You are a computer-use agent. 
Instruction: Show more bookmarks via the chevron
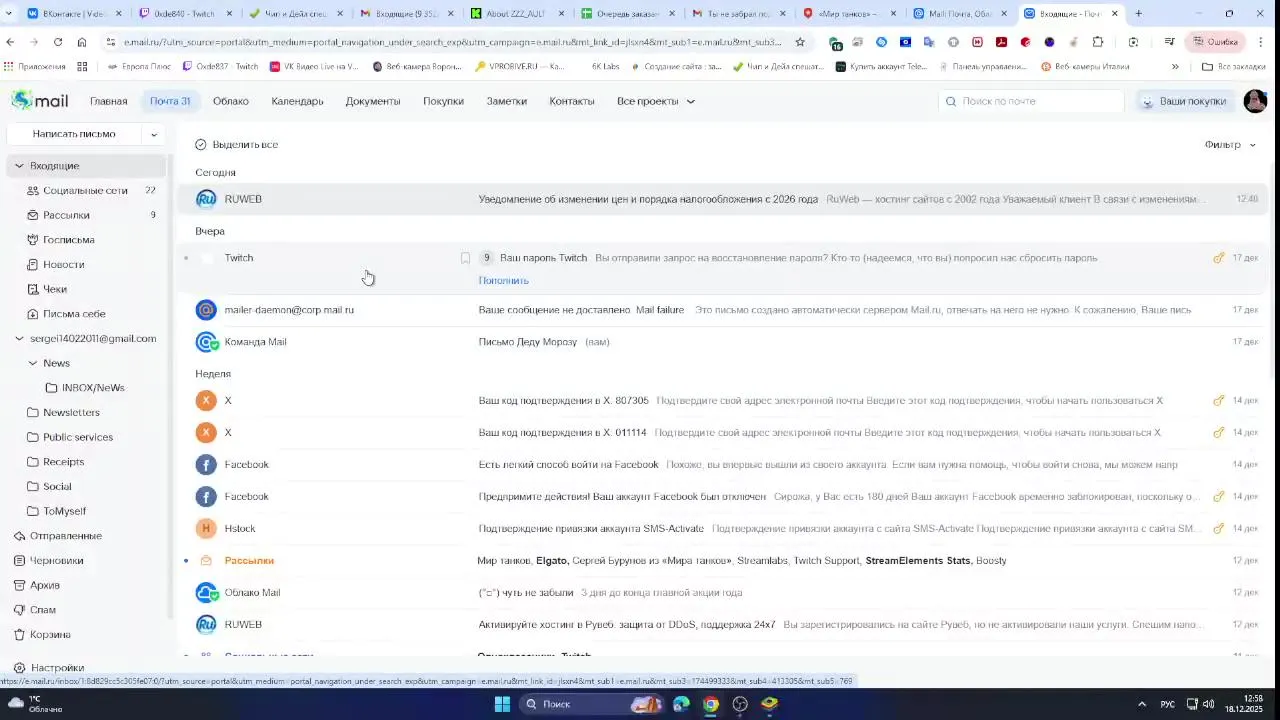[1175, 66]
